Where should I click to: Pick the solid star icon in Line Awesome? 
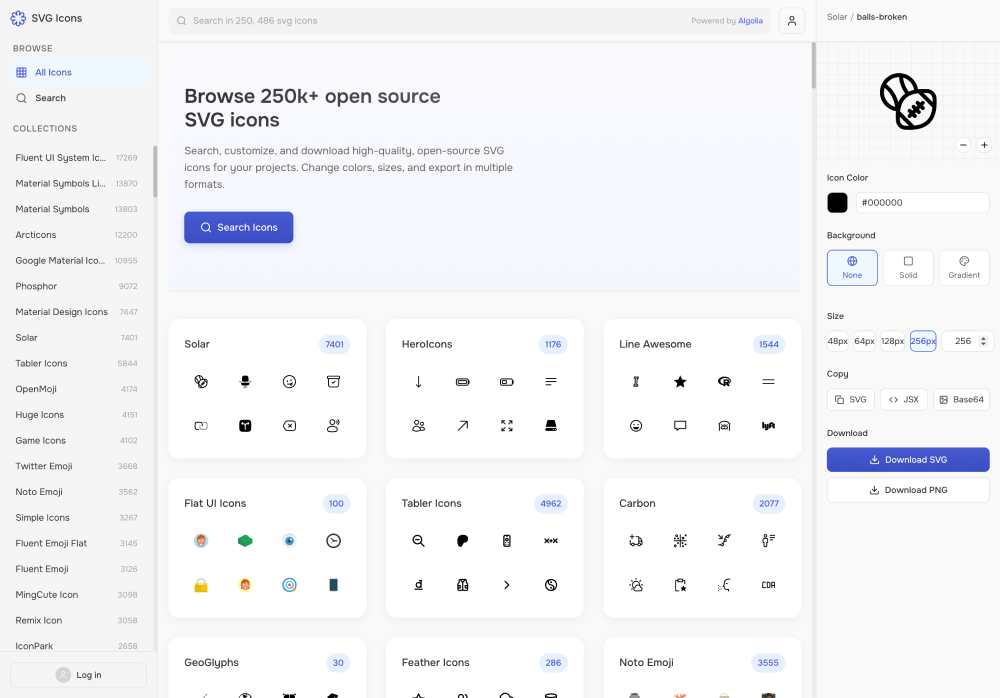coord(680,382)
